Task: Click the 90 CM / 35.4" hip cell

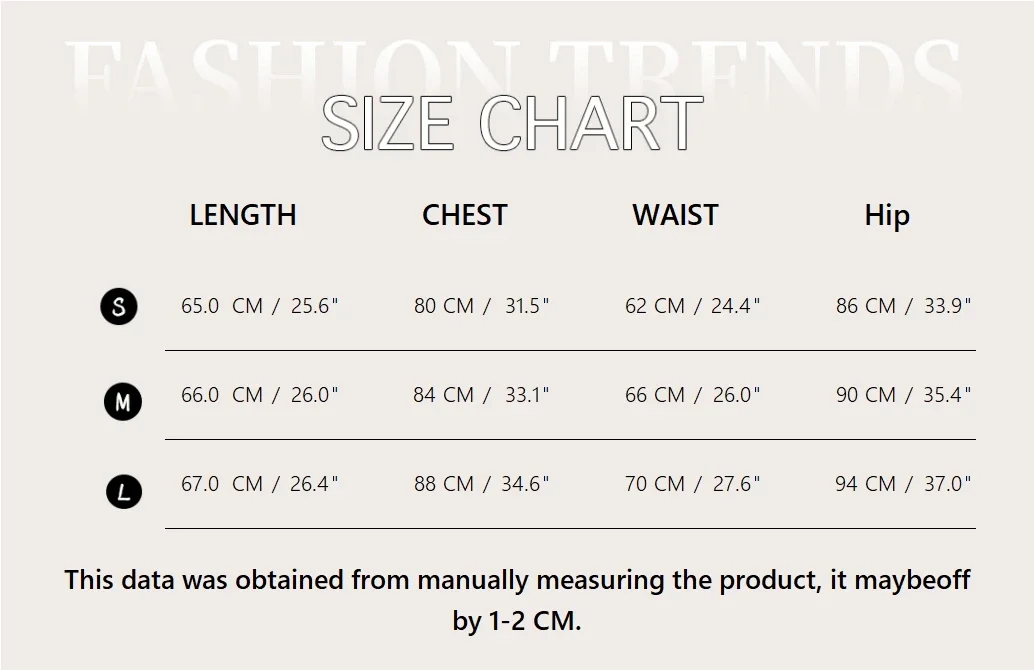Action: [x=904, y=395]
